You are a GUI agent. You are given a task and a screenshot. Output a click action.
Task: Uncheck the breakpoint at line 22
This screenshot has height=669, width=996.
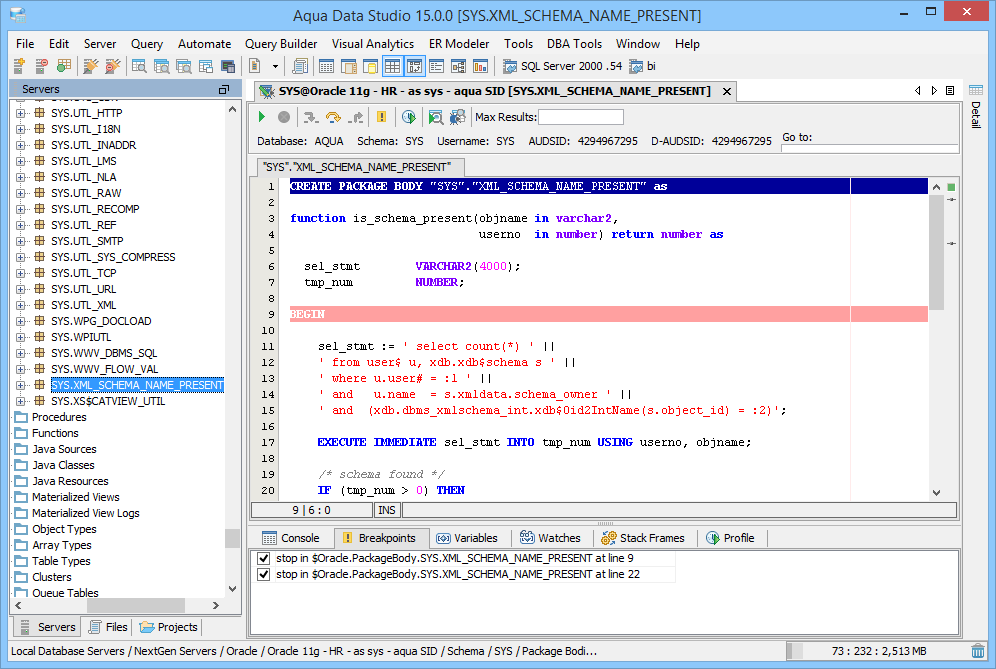264,574
